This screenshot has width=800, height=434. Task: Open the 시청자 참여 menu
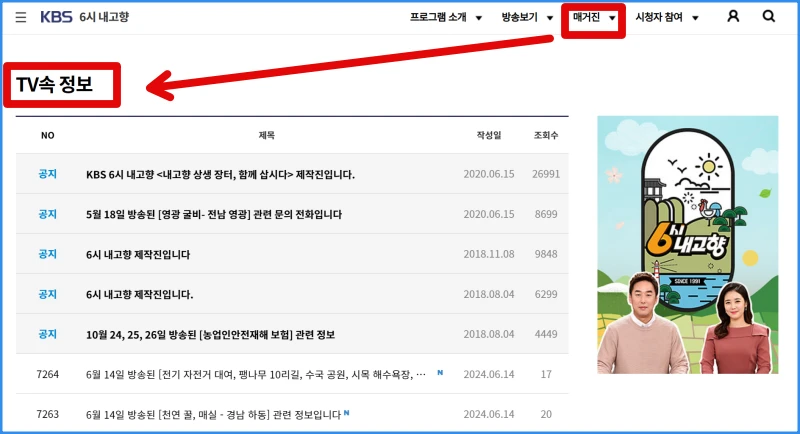click(x=659, y=17)
